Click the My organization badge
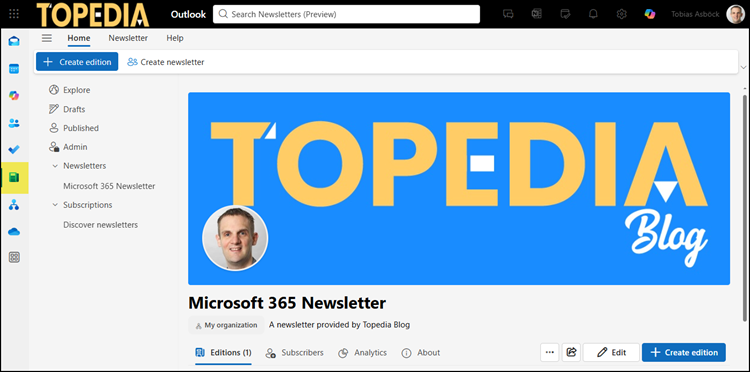The height and width of the screenshot is (373, 750). tap(226, 325)
